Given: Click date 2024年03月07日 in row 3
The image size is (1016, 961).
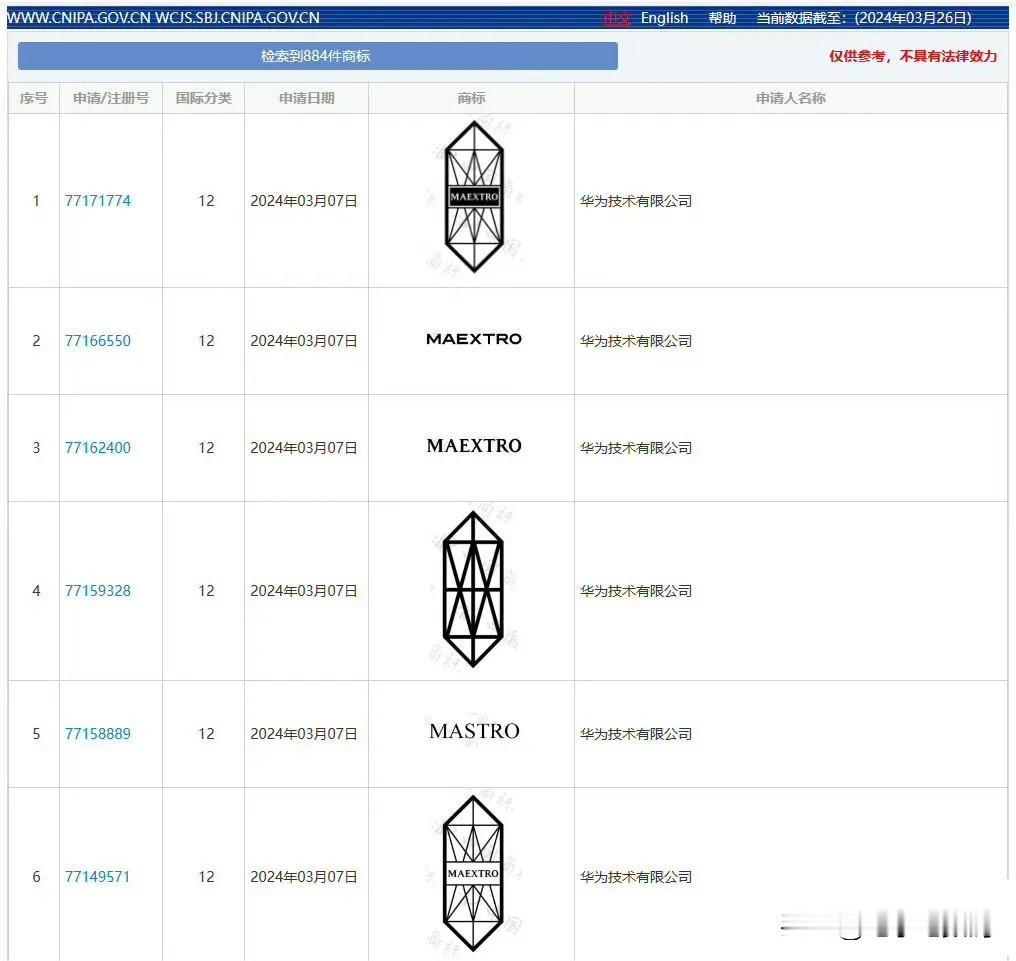Looking at the screenshot, I should (x=304, y=448).
